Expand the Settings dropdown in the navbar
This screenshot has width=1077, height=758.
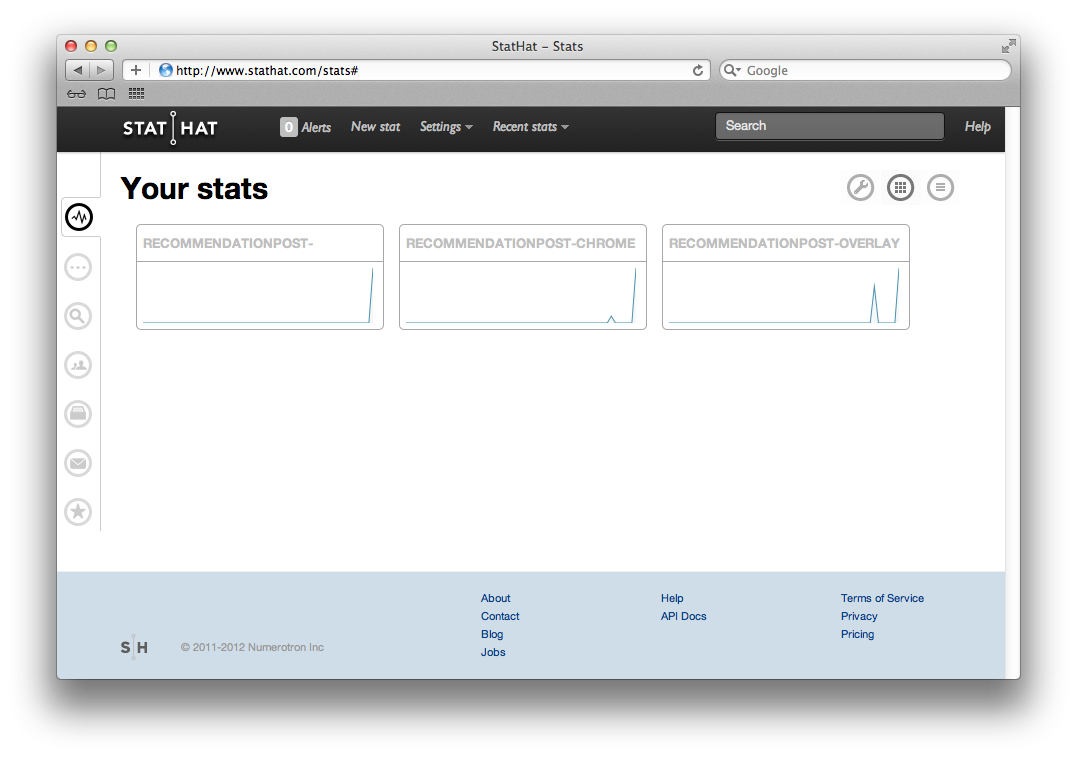[x=446, y=126]
